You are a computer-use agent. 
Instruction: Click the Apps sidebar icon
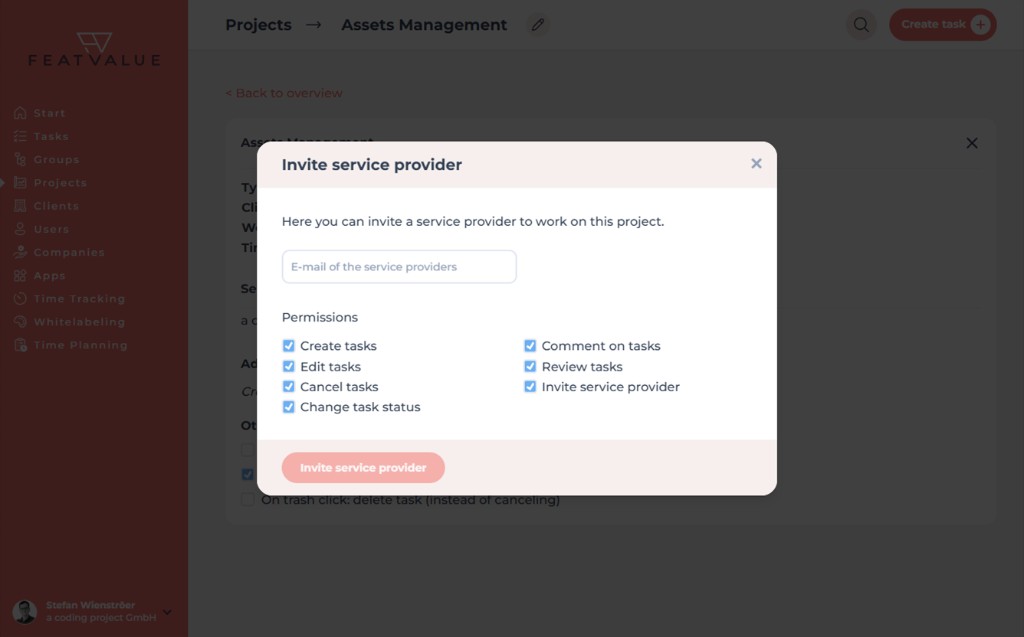tap(20, 276)
